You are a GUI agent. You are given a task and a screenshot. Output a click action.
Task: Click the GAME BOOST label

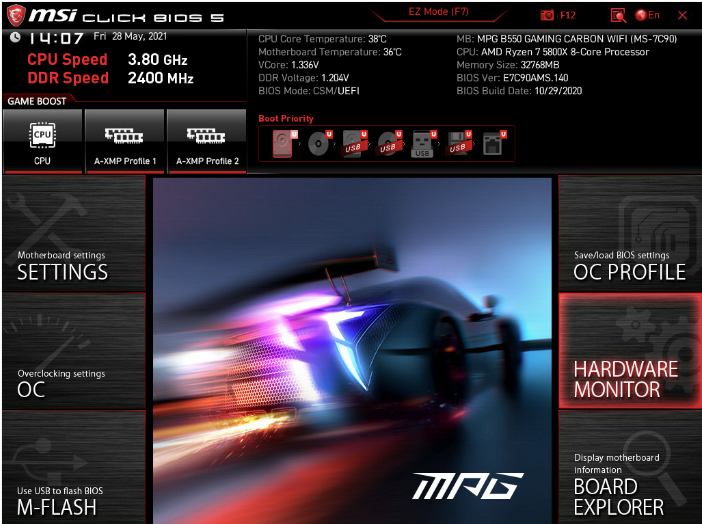coord(37,101)
